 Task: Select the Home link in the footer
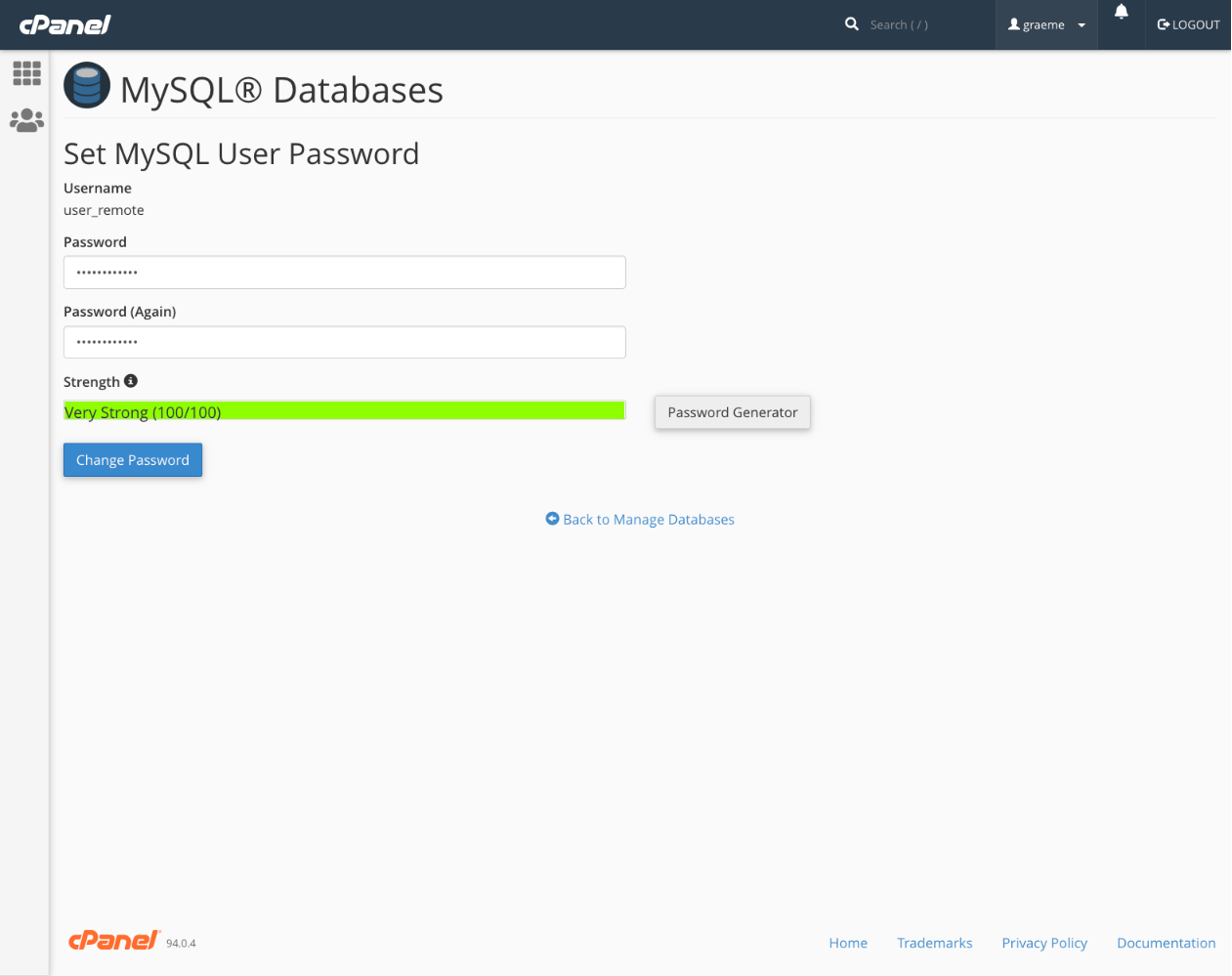(x=847, y=943)
